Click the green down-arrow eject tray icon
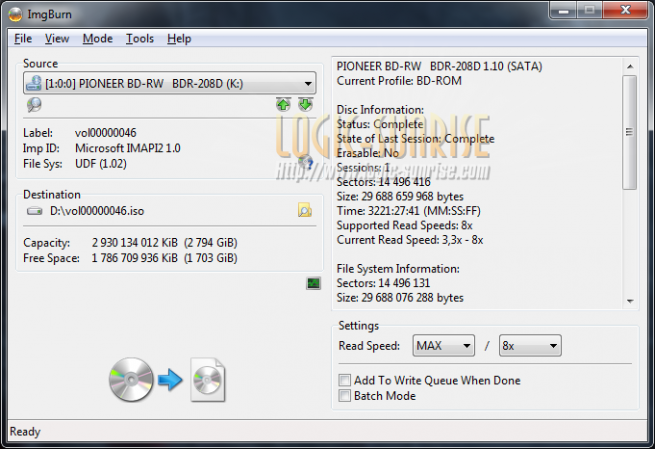Screen dimensions: 655x449 pyautogui.click(x=306, y=104)
